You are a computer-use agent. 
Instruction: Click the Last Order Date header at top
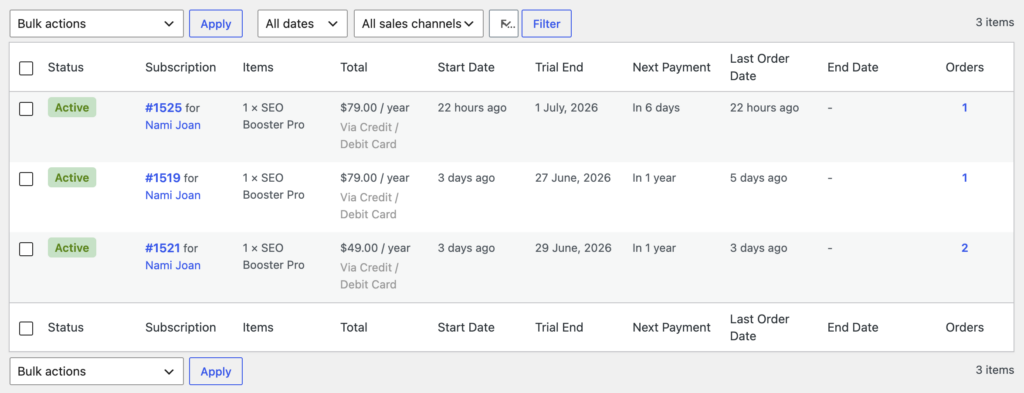pos(760,67)
